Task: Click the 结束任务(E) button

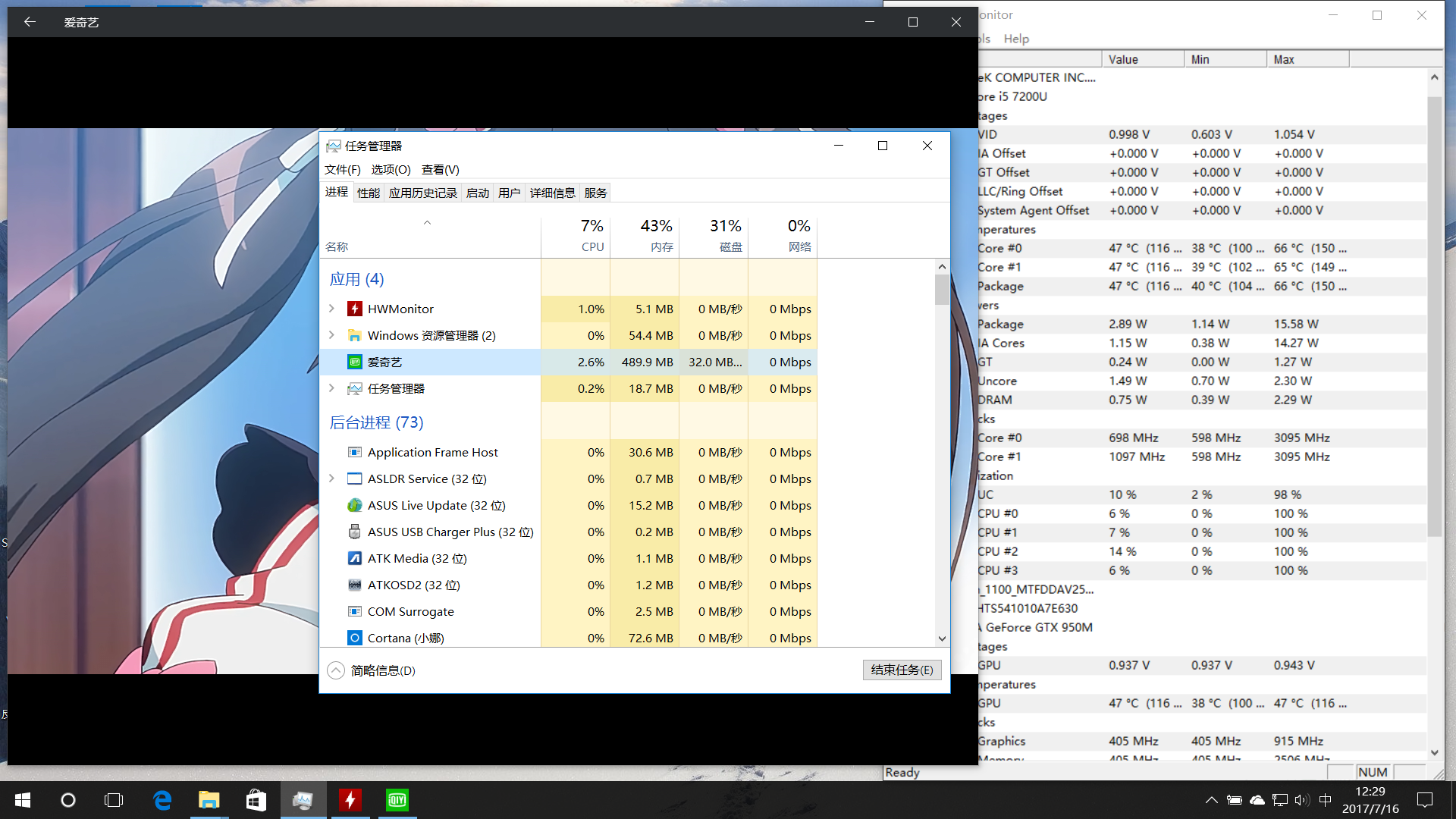Action: (902, 670)
